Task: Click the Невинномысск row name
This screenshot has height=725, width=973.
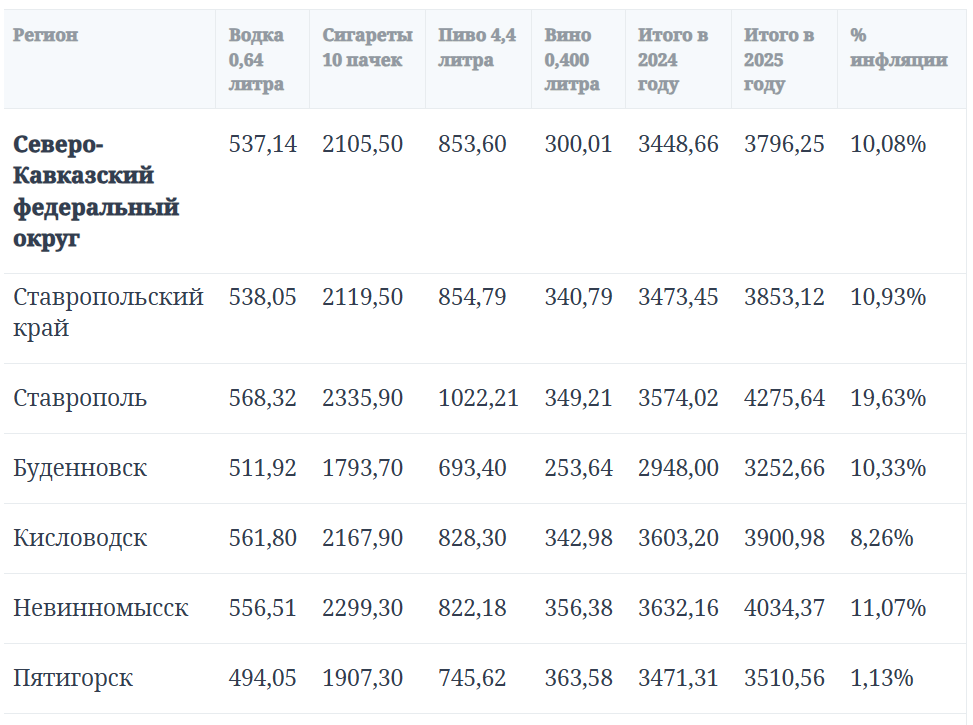Action: pyautogui.click(x=100, y=608)
